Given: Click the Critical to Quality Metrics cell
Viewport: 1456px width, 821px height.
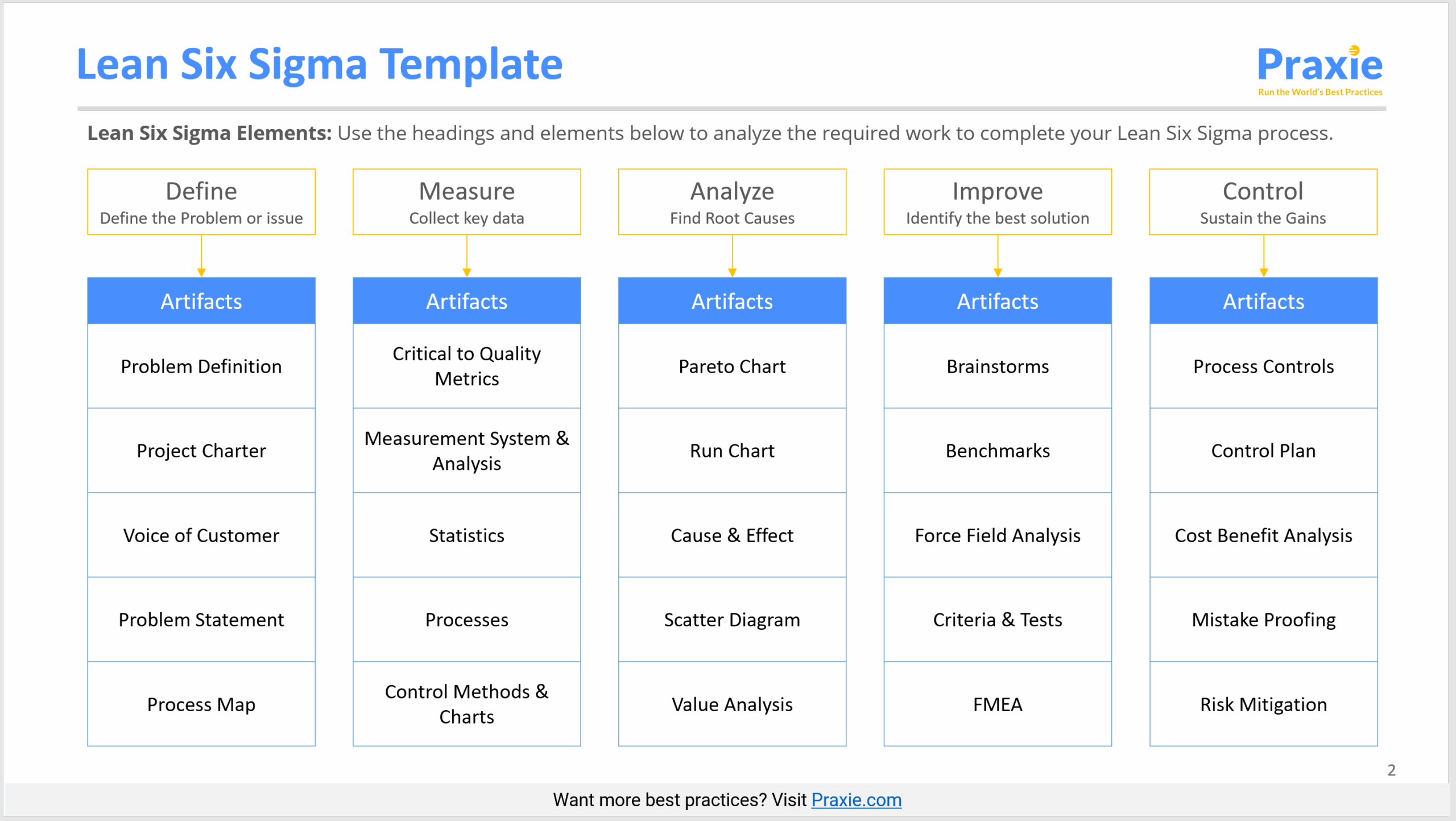Looking at the screenshot, I should coord(466,366).
